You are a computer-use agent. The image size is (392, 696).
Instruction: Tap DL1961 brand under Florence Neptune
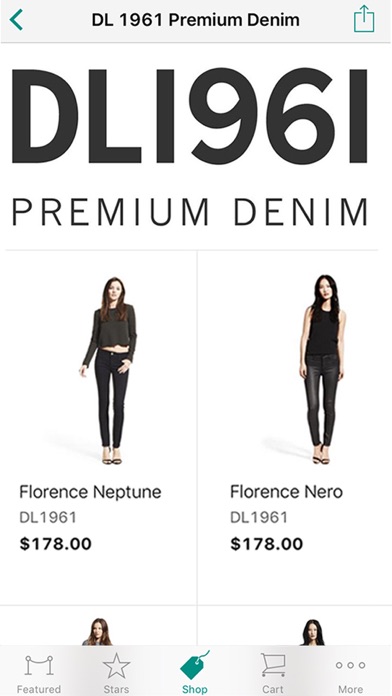tap(48, 518)
